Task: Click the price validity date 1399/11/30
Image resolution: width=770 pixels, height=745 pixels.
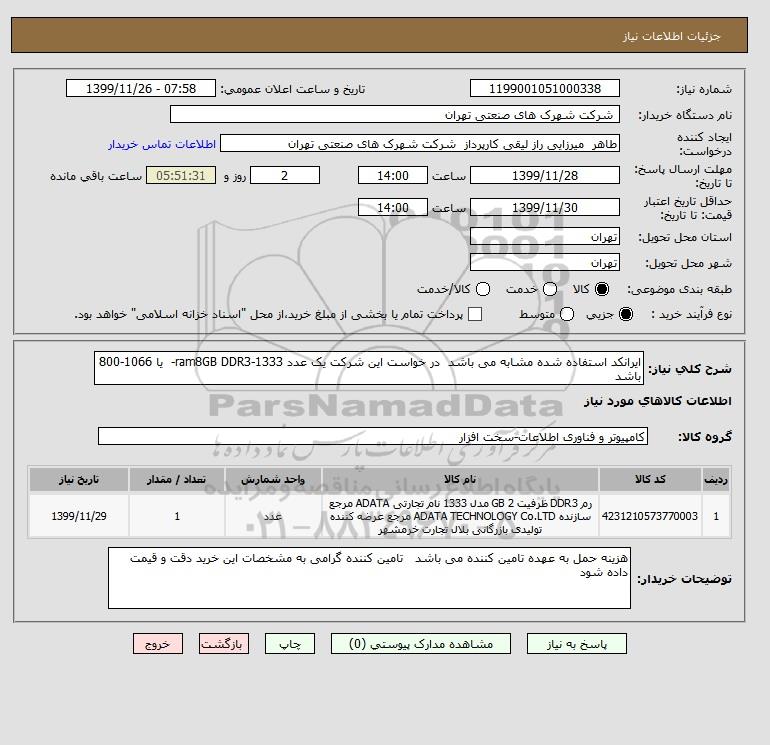Action: click(x=545, y=207)
